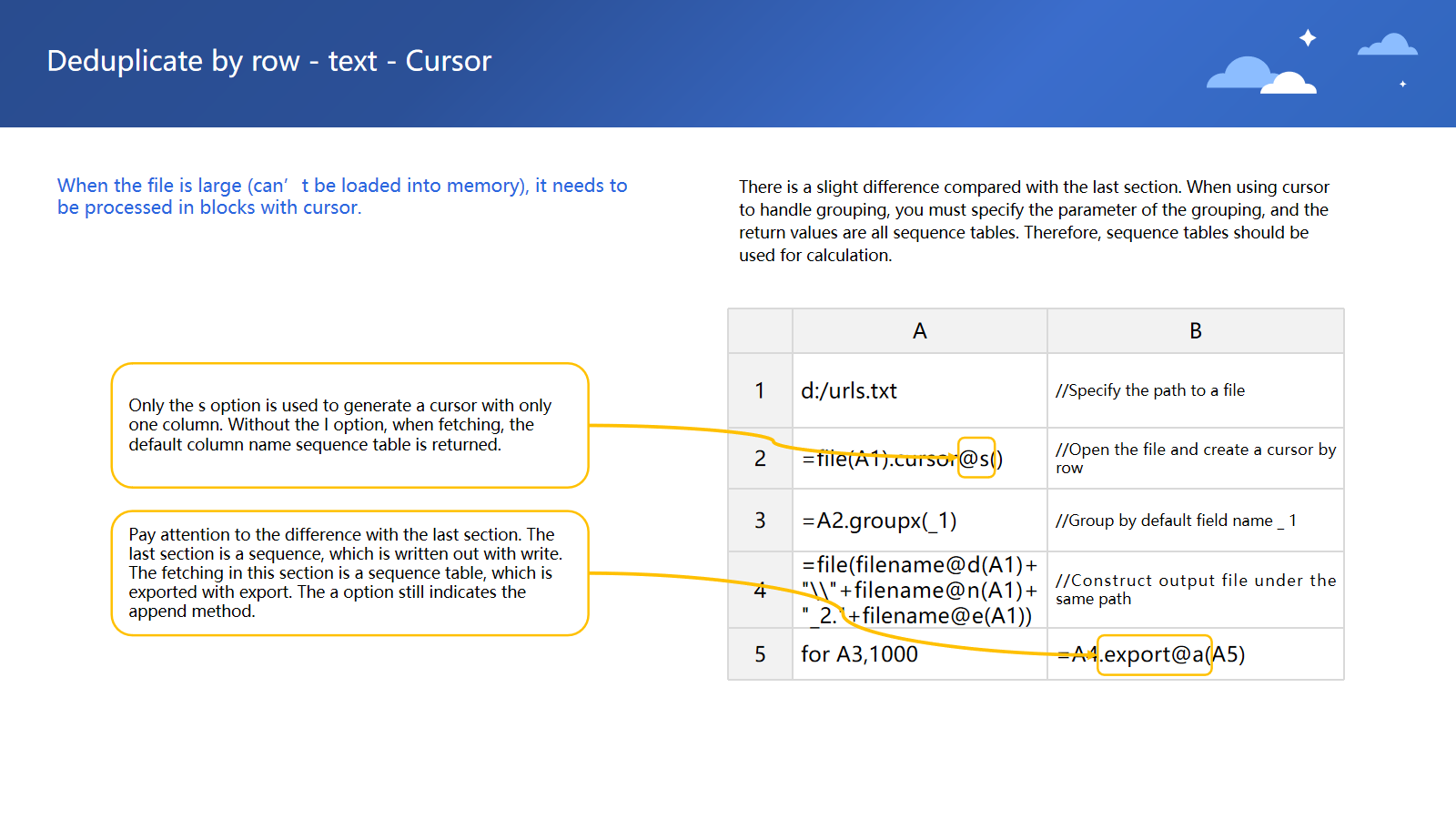Click row number 1 in the table
Image resolution: width=1456 pixels, height=819 pixels.
[760, 390]
